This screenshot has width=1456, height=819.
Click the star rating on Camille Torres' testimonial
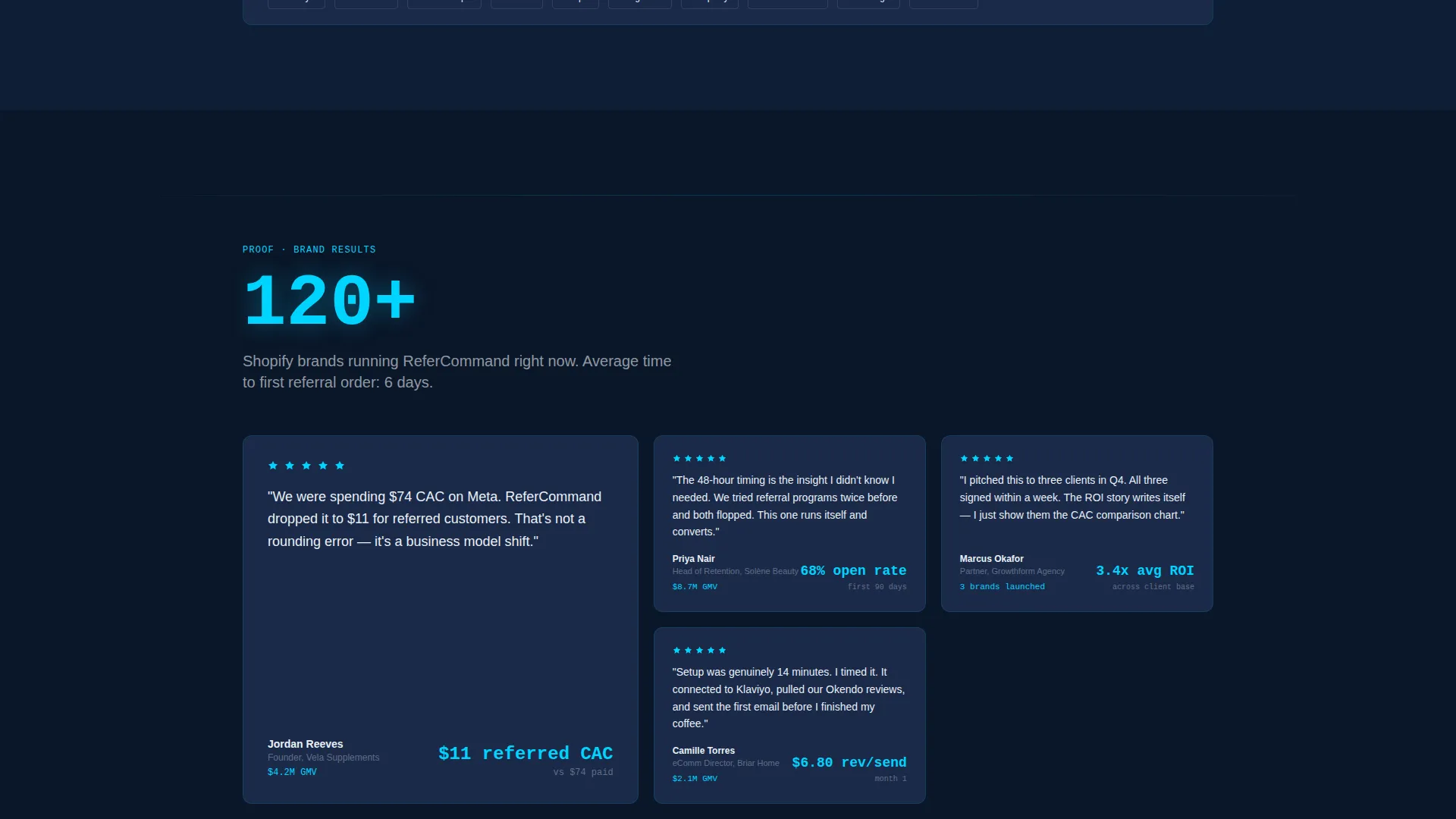point(699,650)
